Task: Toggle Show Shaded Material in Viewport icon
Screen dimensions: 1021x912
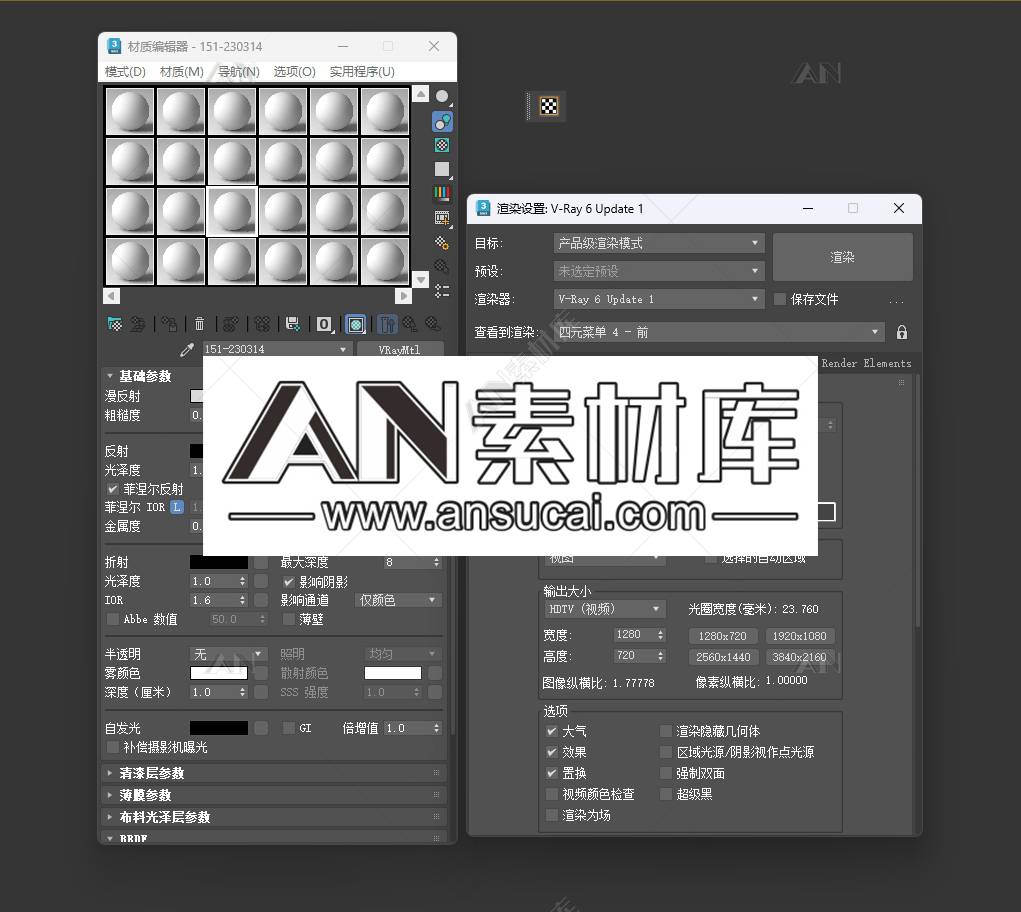Action: pyautogui.click(x=356, y=324)
